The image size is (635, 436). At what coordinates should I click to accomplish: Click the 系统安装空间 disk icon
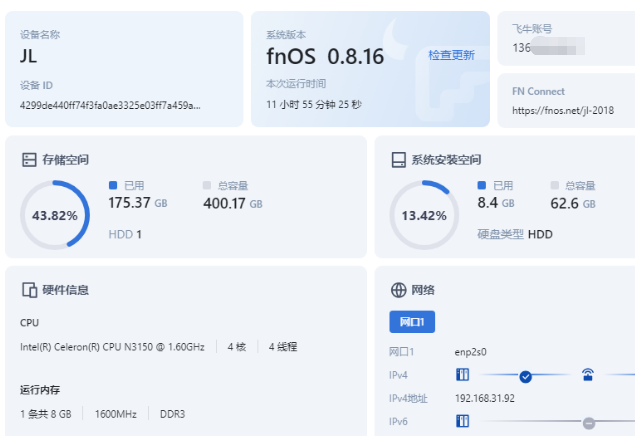(x=398, y=160)
